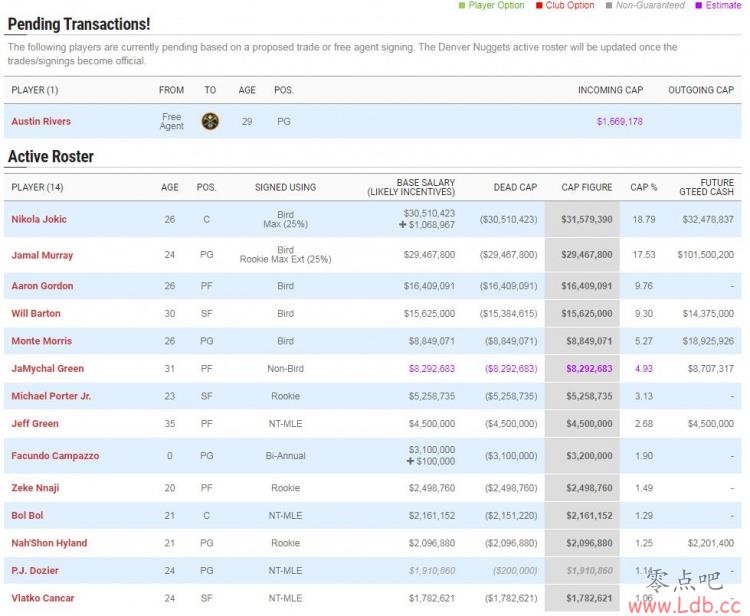750x616 pixels.
Task: Select Nah'Shon Hyland future cash $2,201,400
Action: click(710, 543)
